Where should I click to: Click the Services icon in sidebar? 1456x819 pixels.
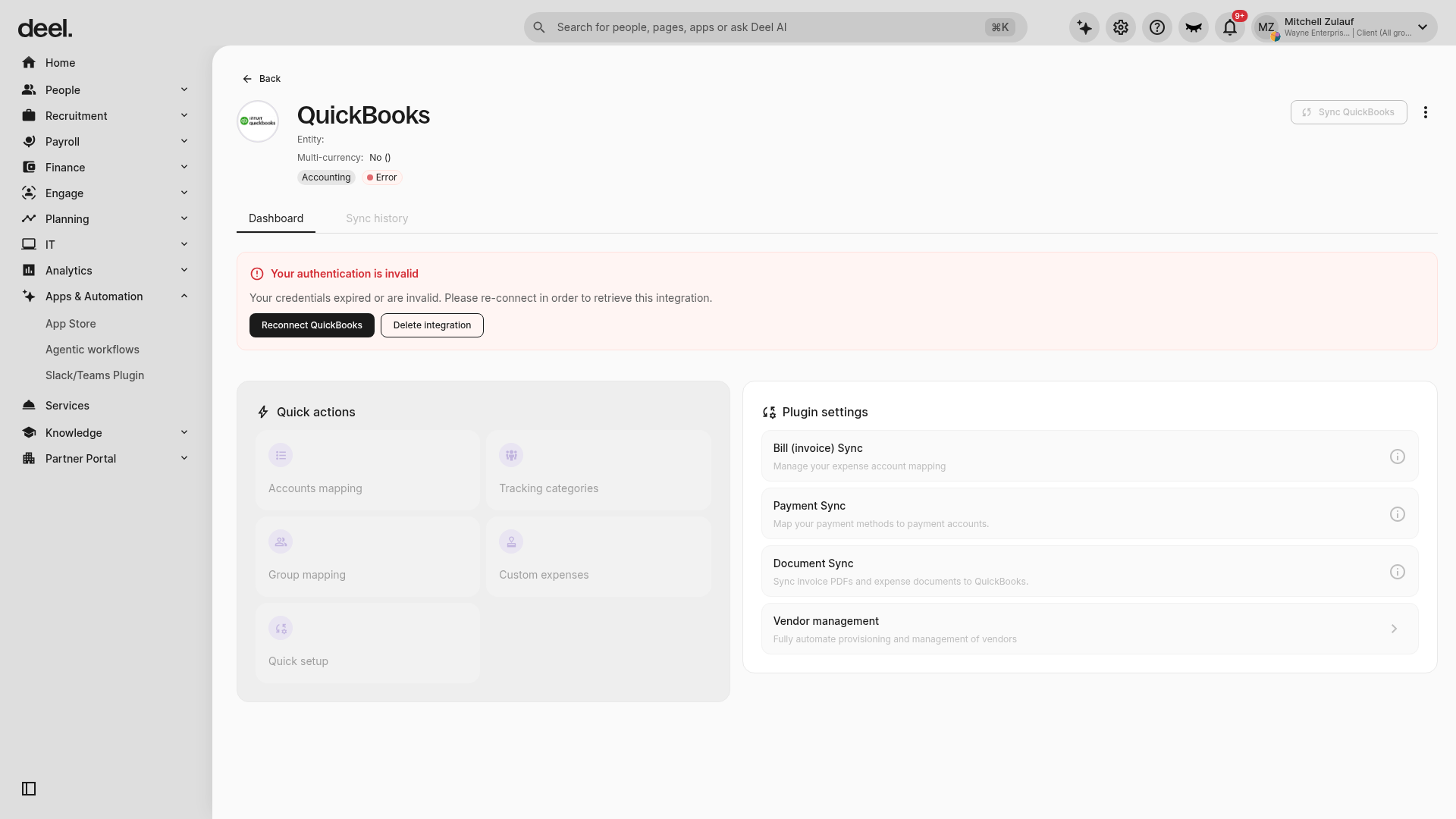coord(29,405)
